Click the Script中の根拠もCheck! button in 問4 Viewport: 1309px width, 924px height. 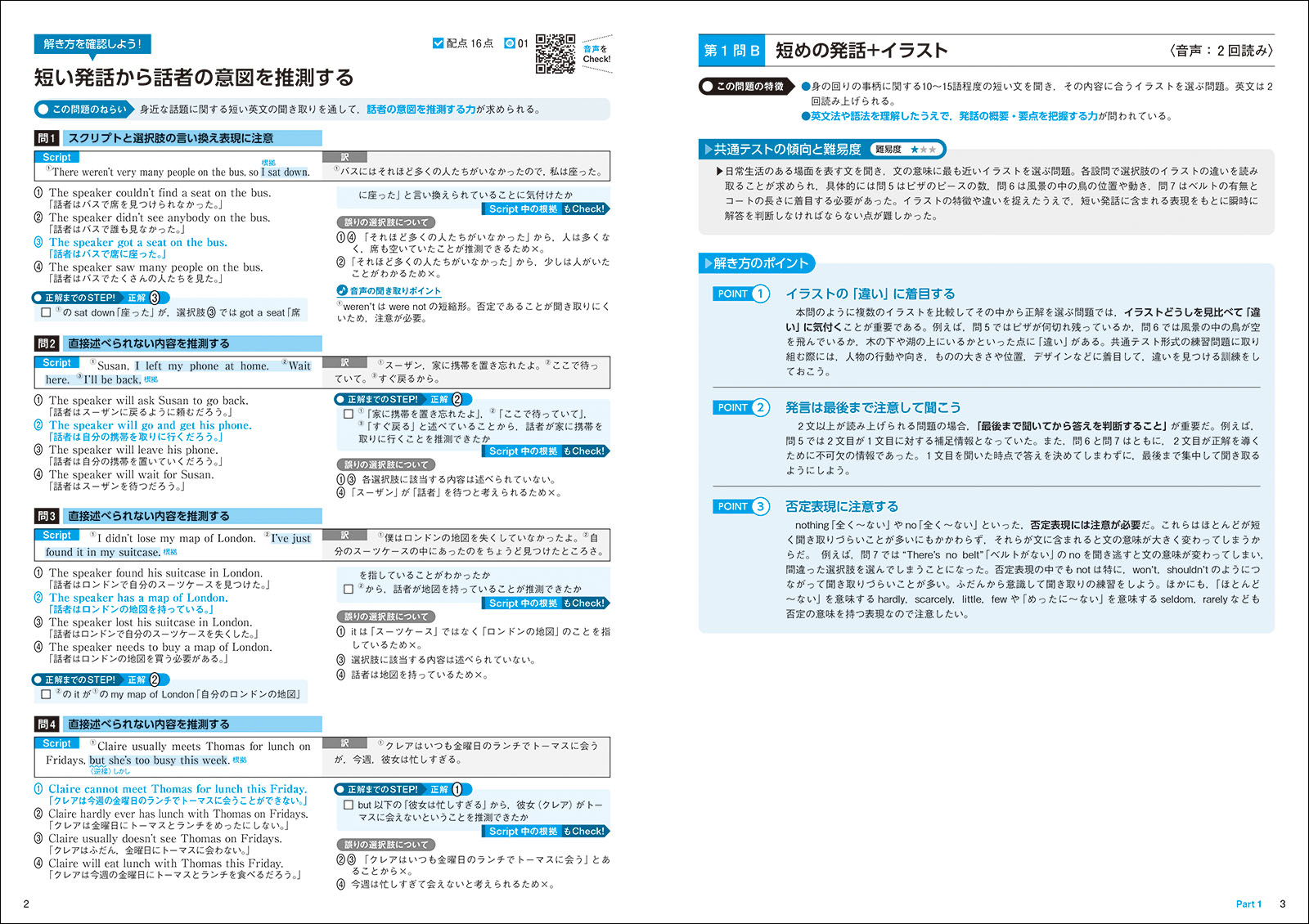point(547,832)
